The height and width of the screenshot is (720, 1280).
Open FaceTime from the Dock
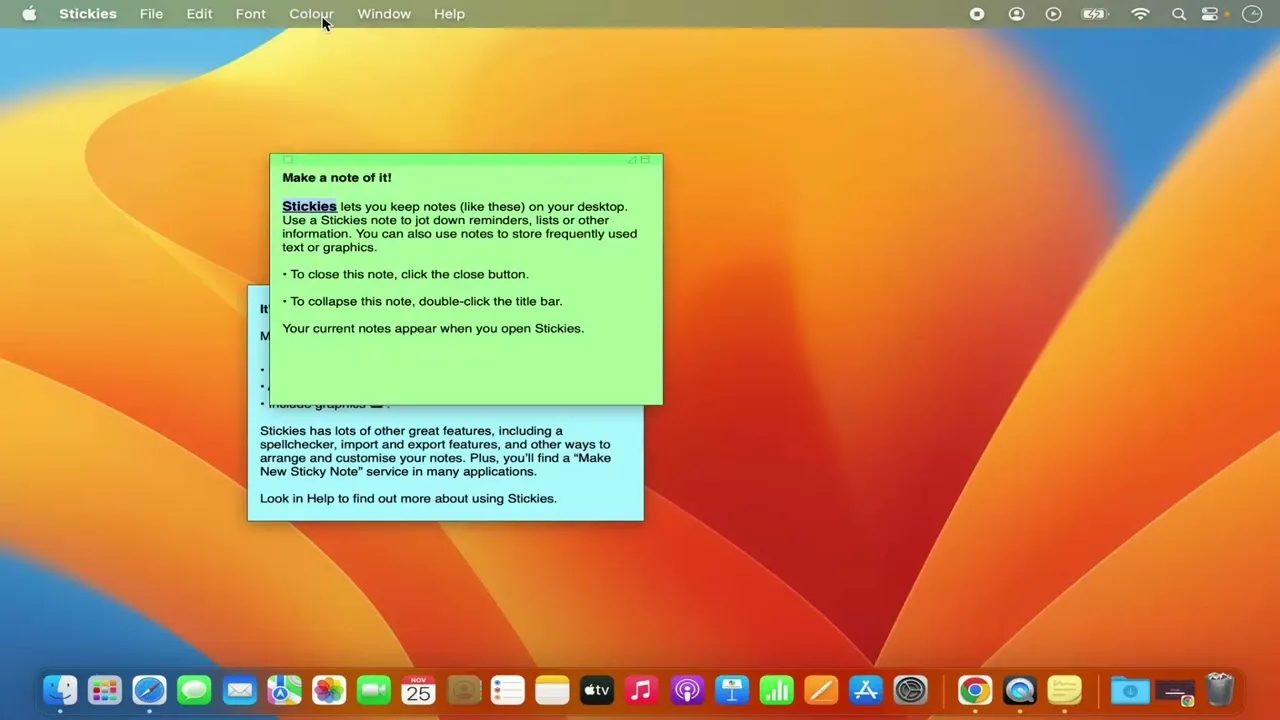click(373, 690)
